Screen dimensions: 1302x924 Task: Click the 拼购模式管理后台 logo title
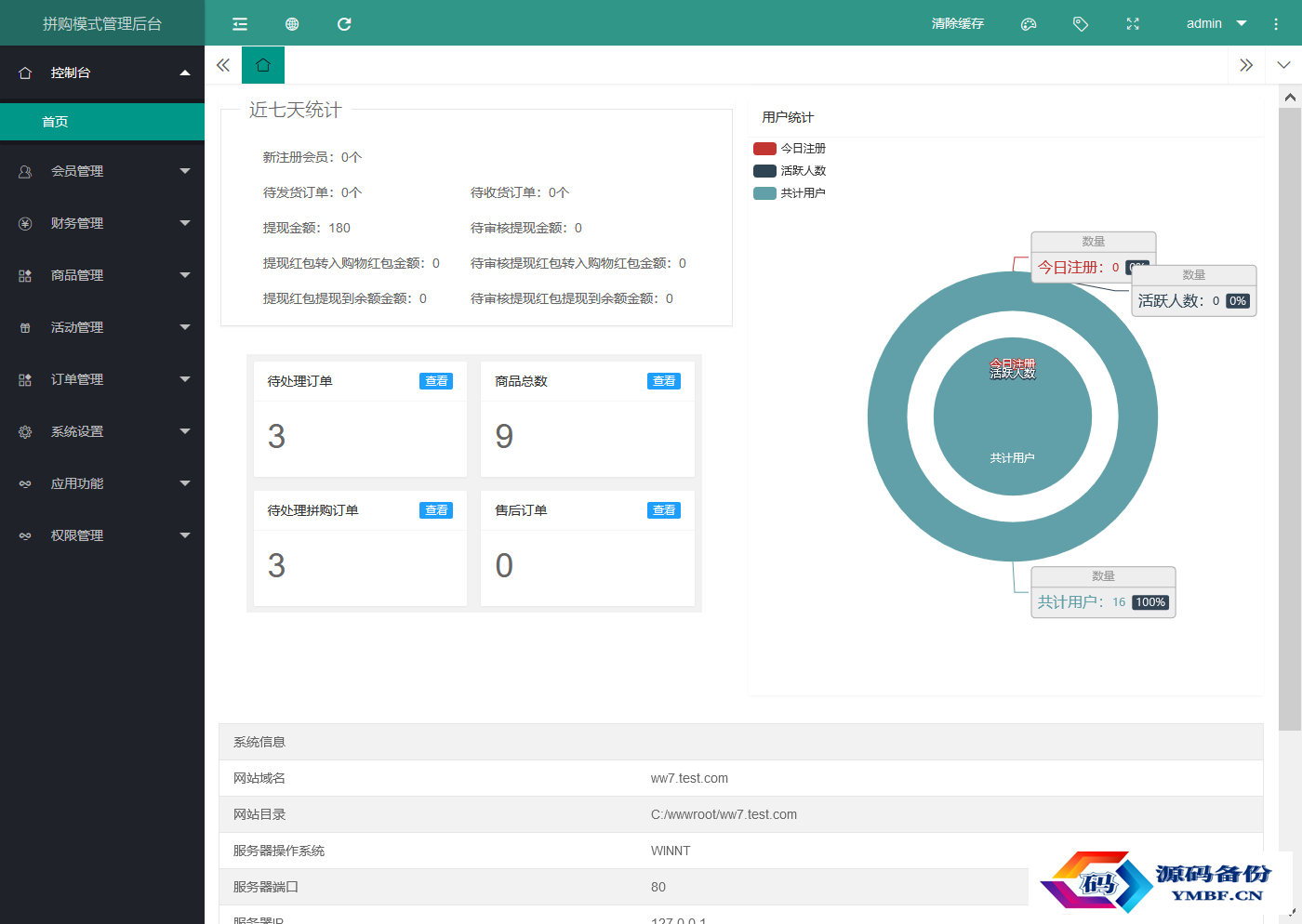pos(102,24)
